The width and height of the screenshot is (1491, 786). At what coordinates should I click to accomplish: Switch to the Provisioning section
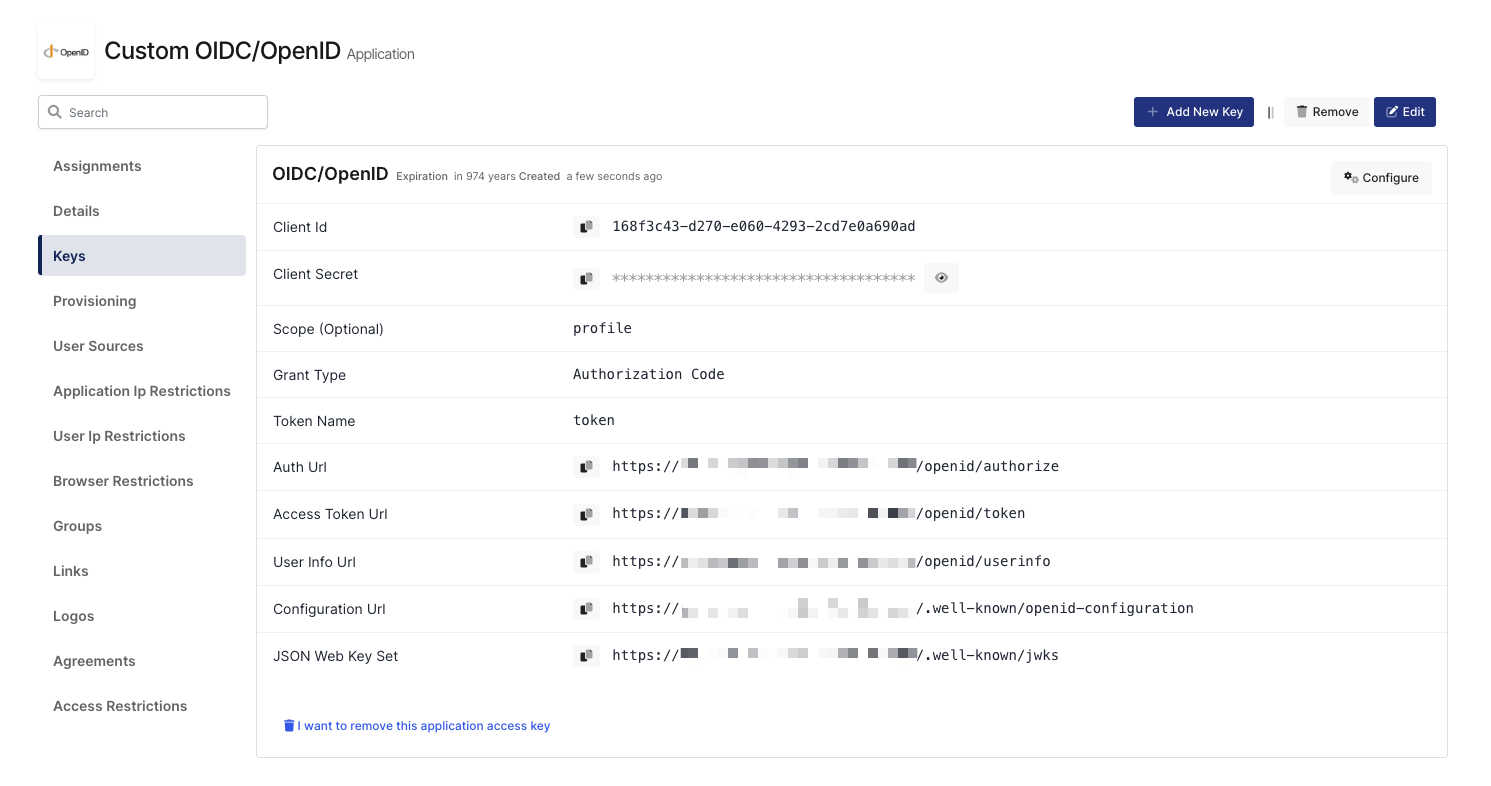(94, 301)
